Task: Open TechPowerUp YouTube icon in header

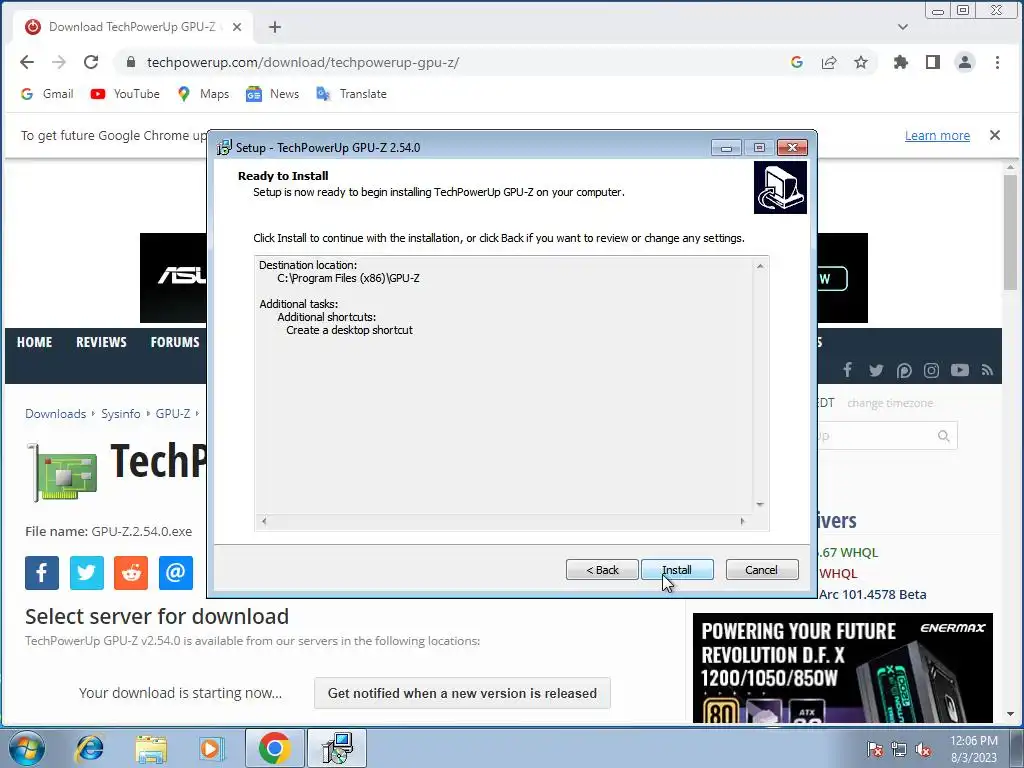Action: point(959,370)
